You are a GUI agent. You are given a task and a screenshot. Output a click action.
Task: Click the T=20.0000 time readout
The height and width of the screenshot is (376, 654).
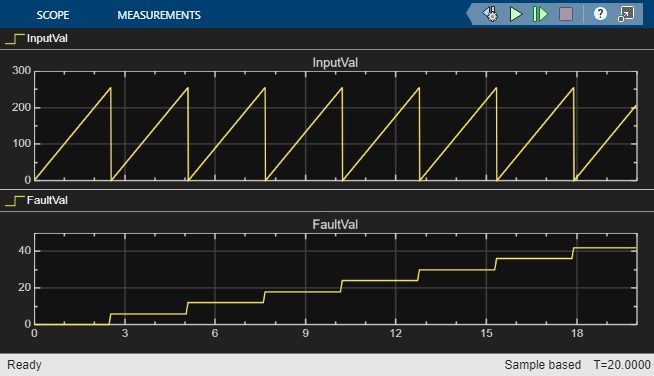pos(622,365)
